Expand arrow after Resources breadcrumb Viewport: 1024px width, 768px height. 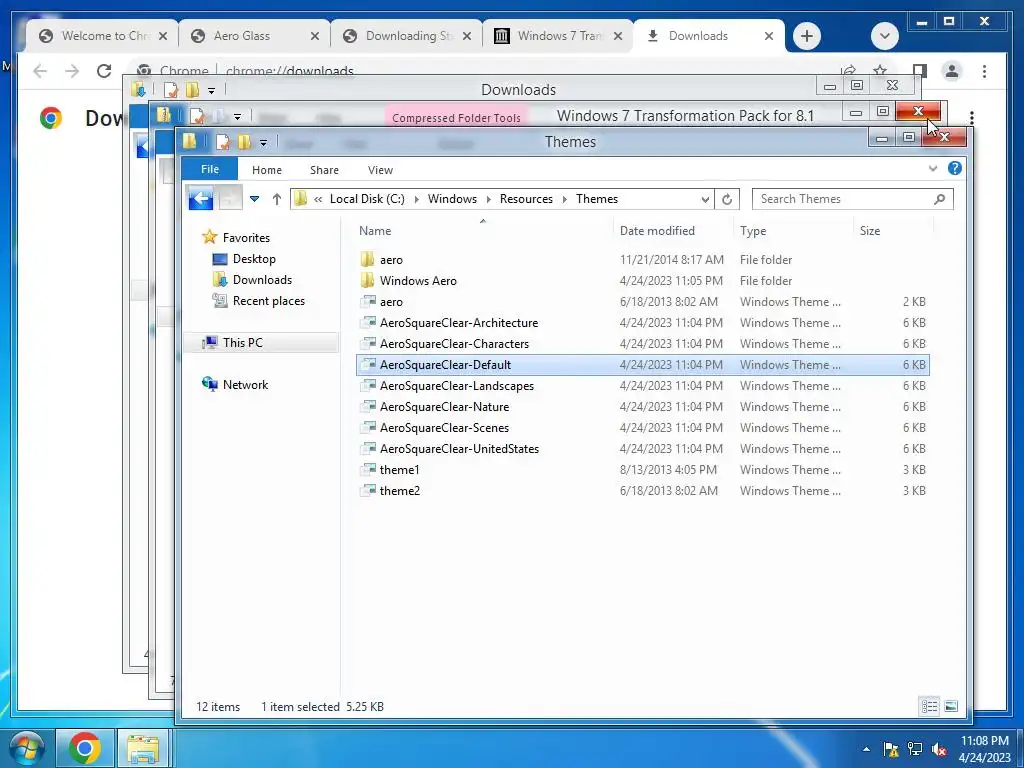point(565,199)
